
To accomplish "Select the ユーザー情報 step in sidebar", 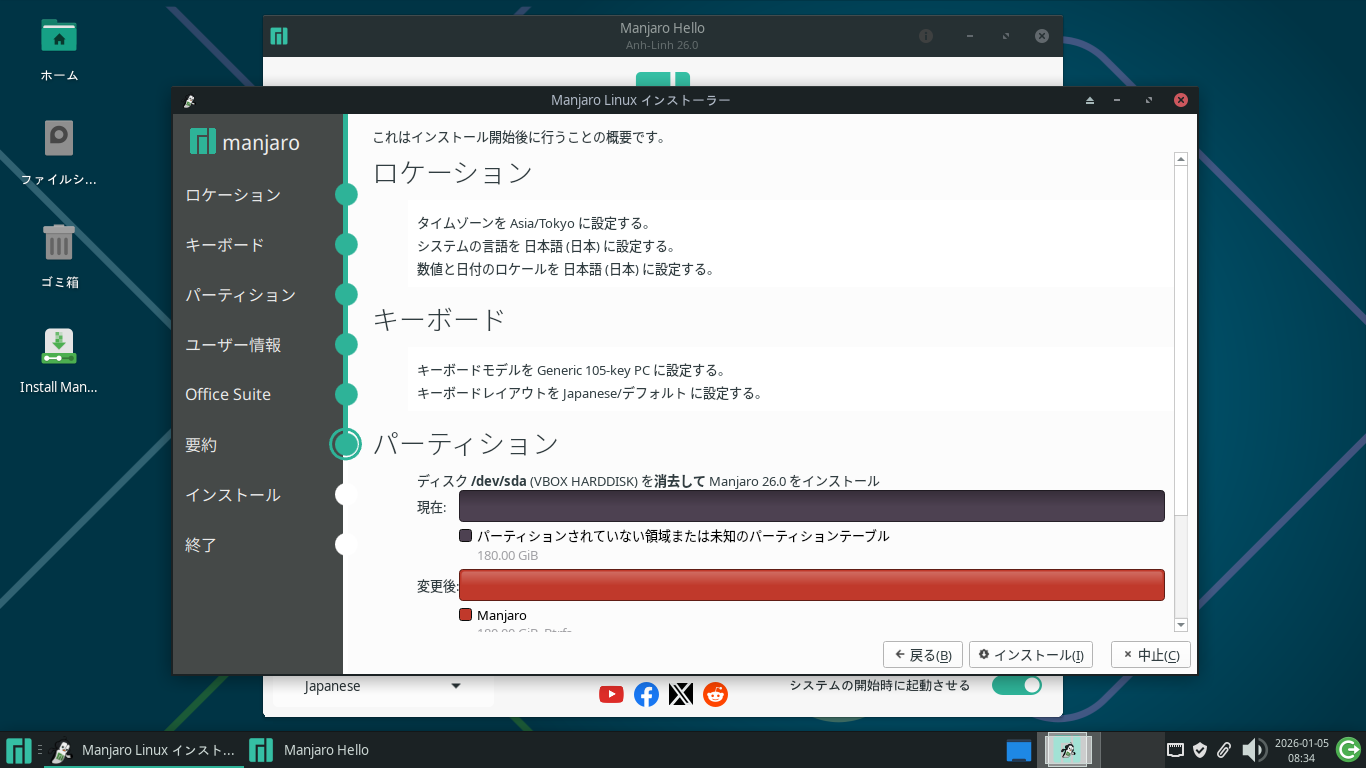I will click(233, 345).
